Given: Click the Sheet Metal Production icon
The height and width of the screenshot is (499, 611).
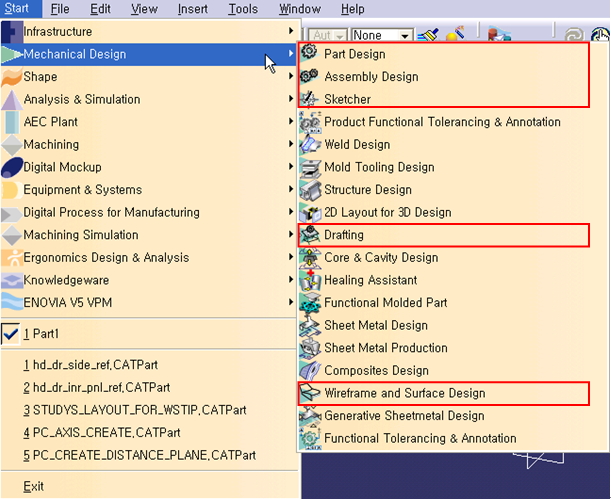Looking at the screenshot, I should pyautogui.click(x=310, y=347).
